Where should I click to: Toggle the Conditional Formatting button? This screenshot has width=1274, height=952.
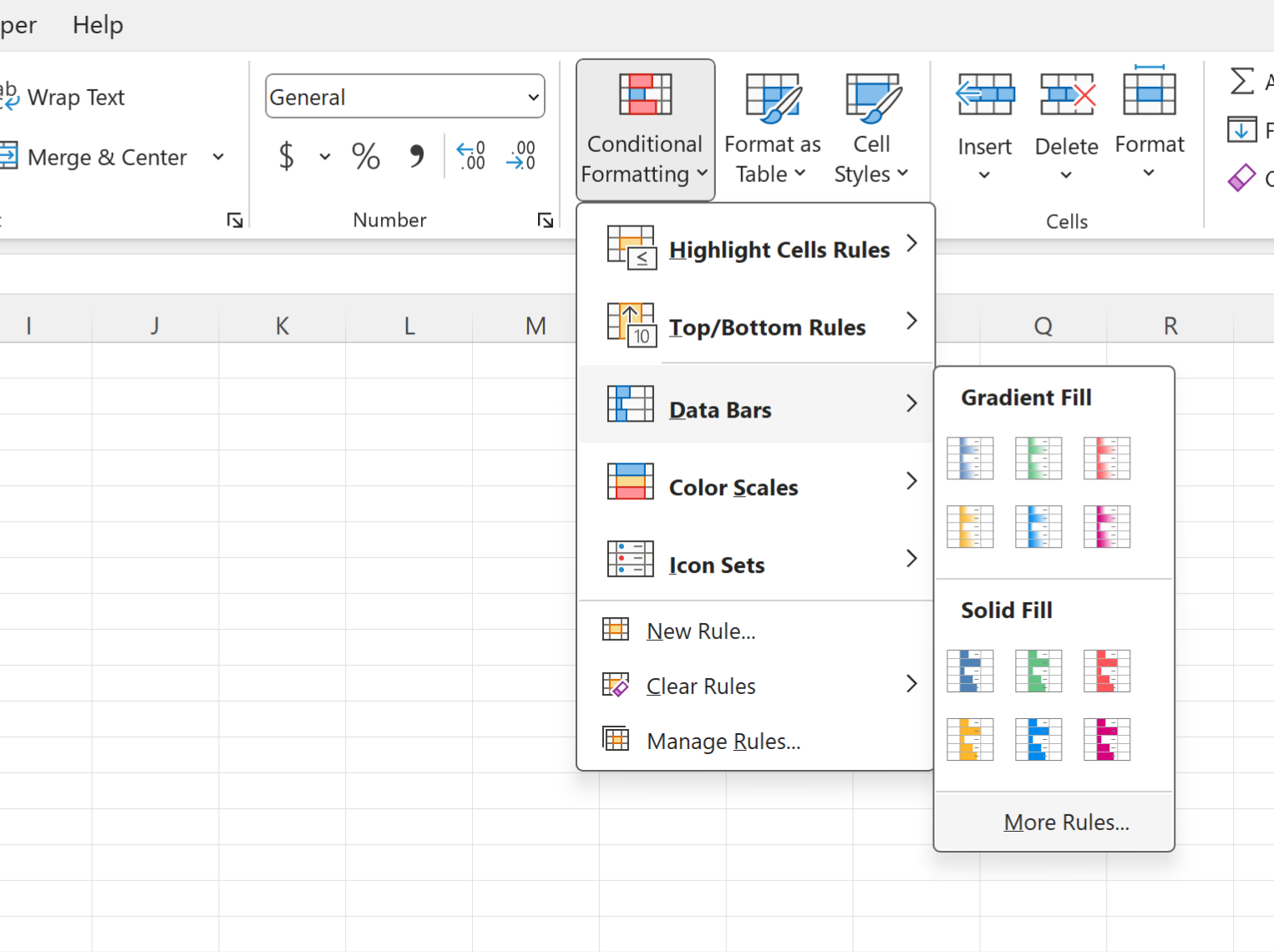click(645, 129)
